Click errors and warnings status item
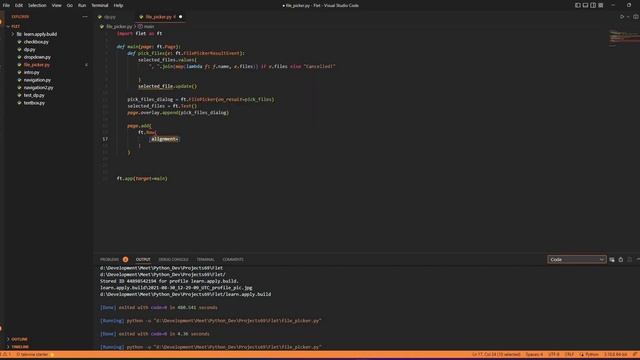The image size is (640, 360). [6, 355]
